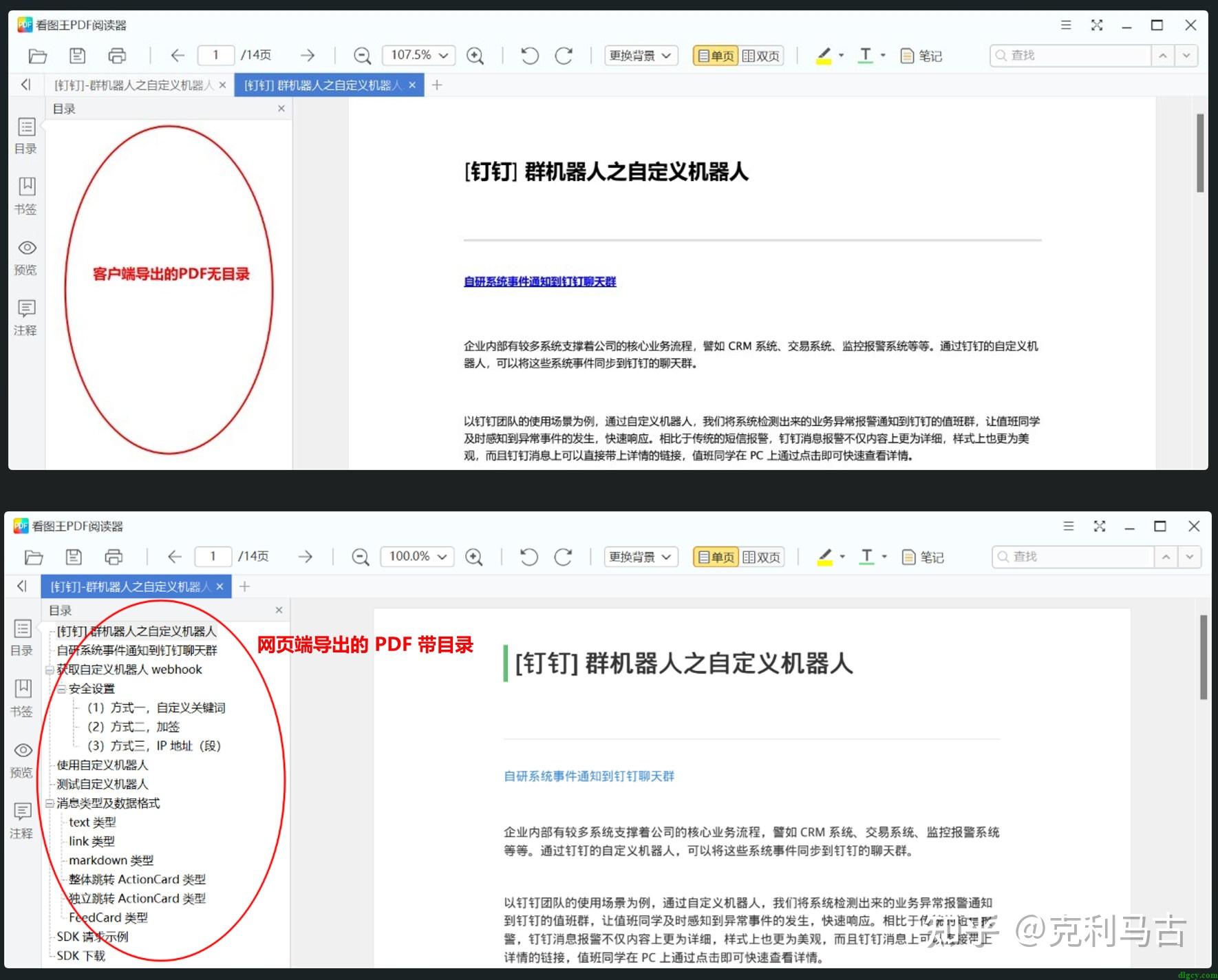Add new tab in top window
Image resolution: width=1218 pixels, height=980 pixels.
click(436, 85)
